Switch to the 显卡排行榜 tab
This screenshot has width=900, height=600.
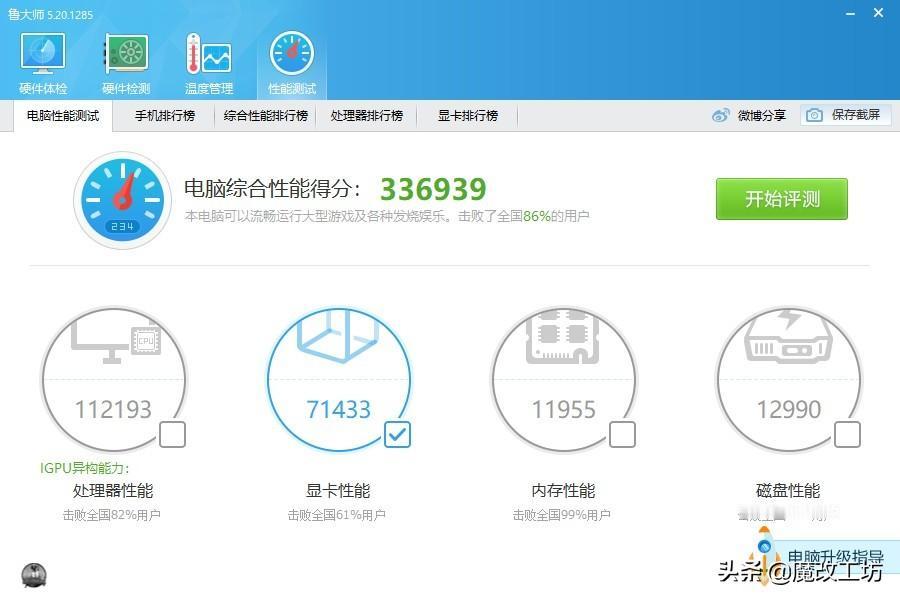click(468, 115)
